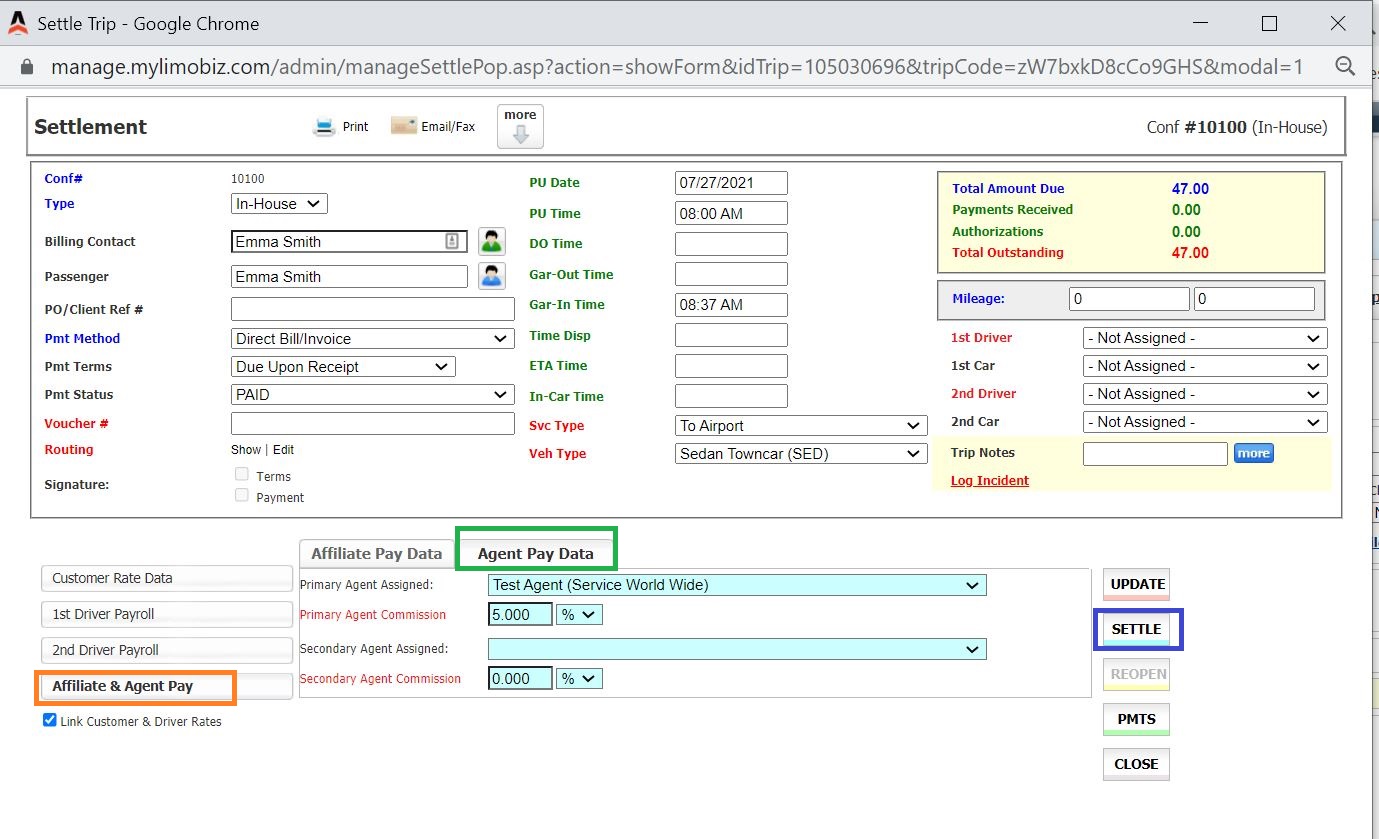Click contact card icon in Billing Contact field
The image size is (1379, 839).
tap(452, 241)
